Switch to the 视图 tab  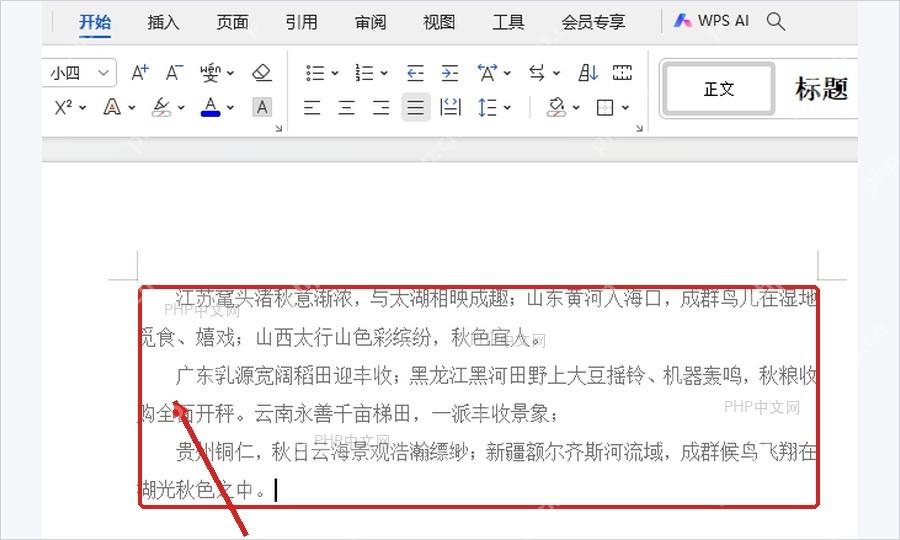pyautogui.click(x=439, y=22)
